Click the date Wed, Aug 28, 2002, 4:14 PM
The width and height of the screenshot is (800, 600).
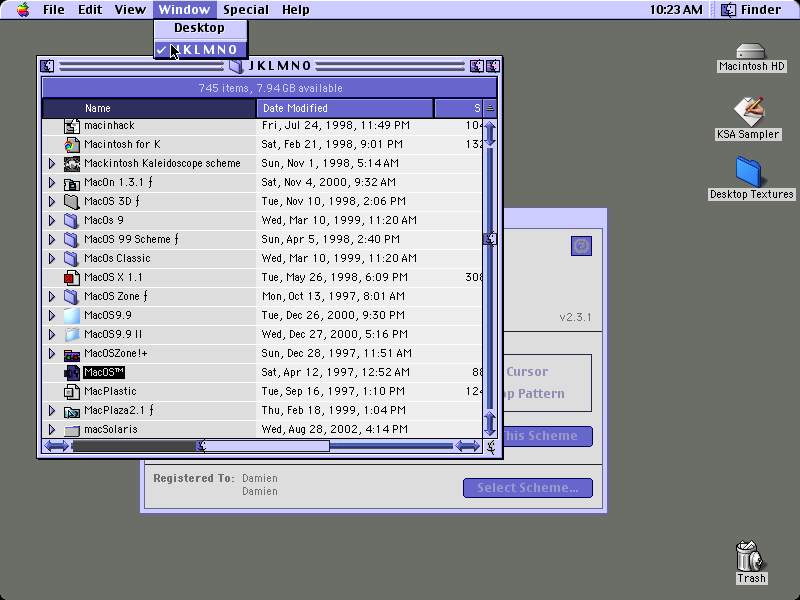(x=335, y=430)
